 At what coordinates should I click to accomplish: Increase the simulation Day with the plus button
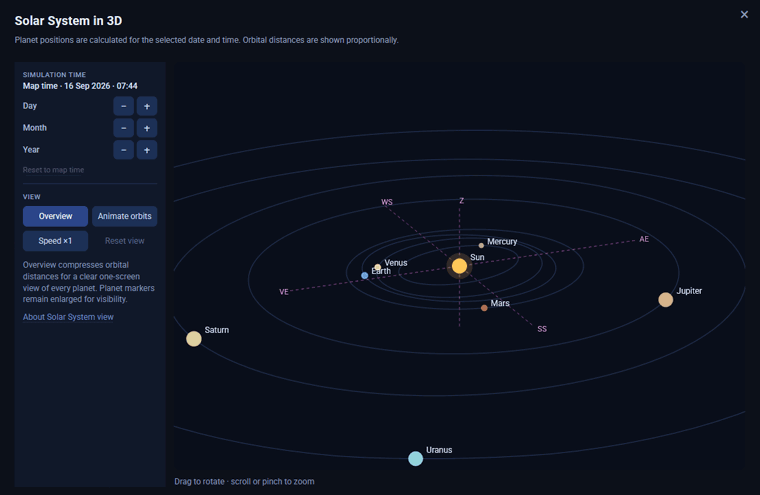coord(147,106)
